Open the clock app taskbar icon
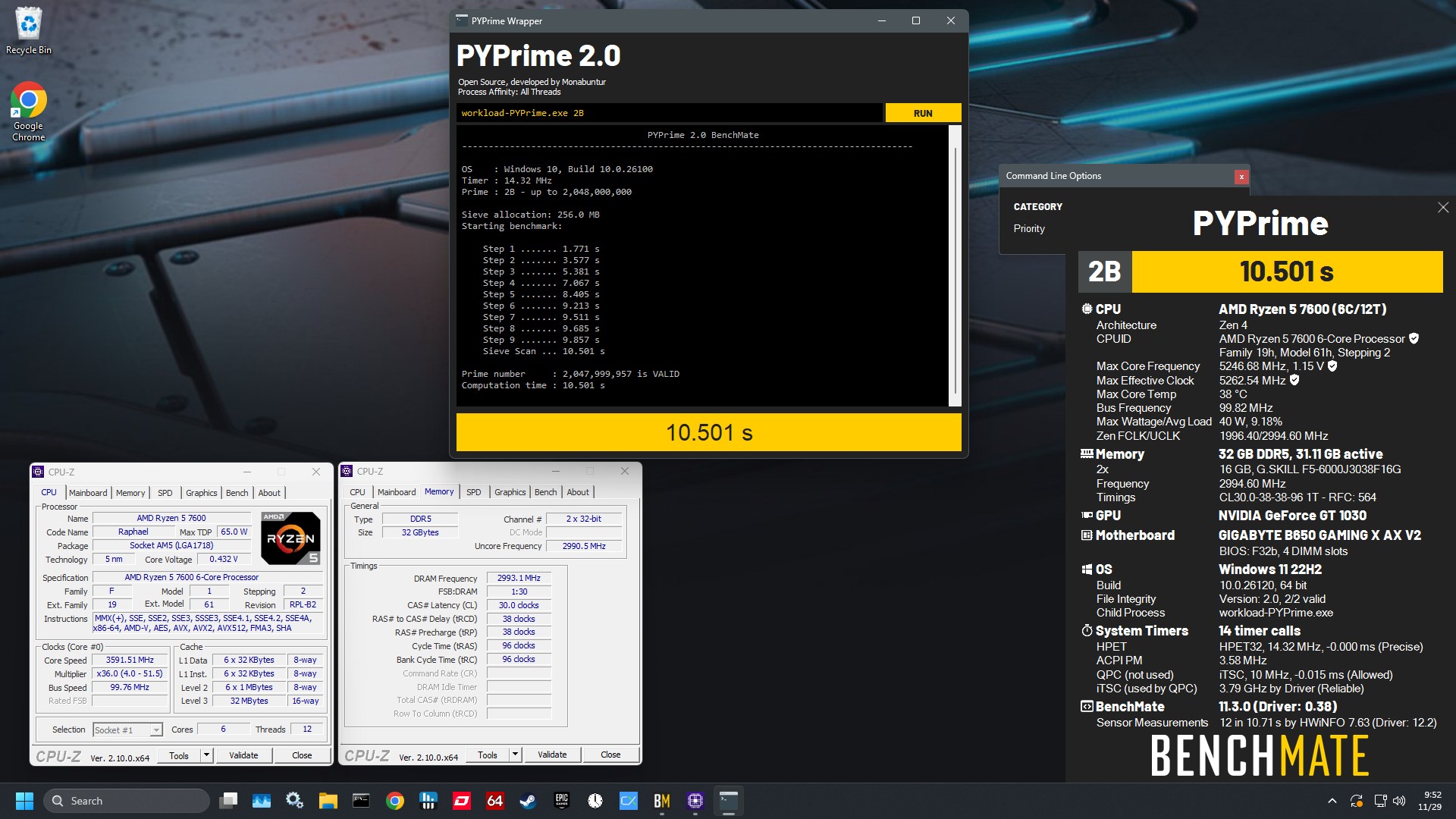The height and width of the screenshot is (819, 1456). click(x=595, y=801)
